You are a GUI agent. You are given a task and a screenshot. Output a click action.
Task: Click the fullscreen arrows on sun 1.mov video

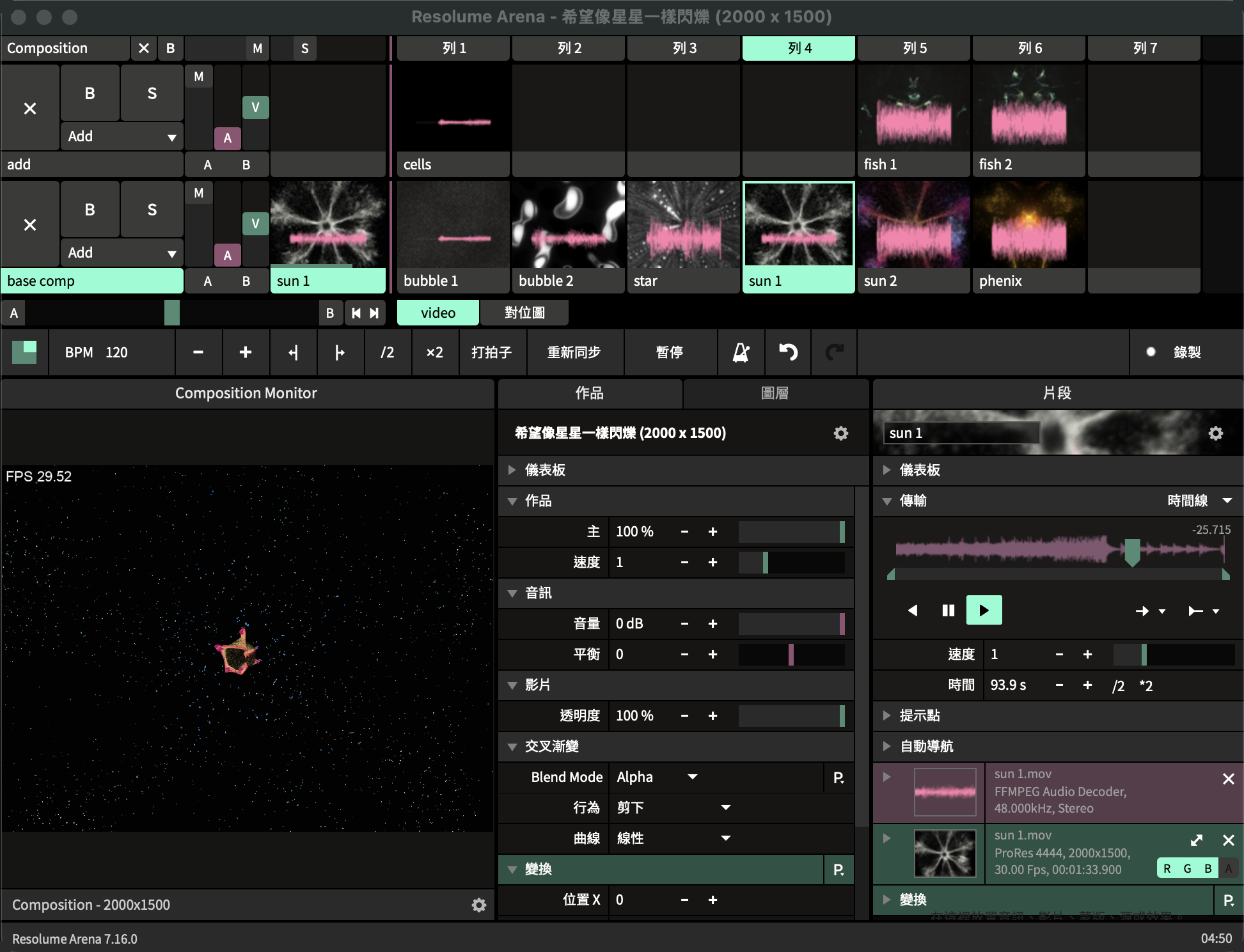coord(1196,840)
